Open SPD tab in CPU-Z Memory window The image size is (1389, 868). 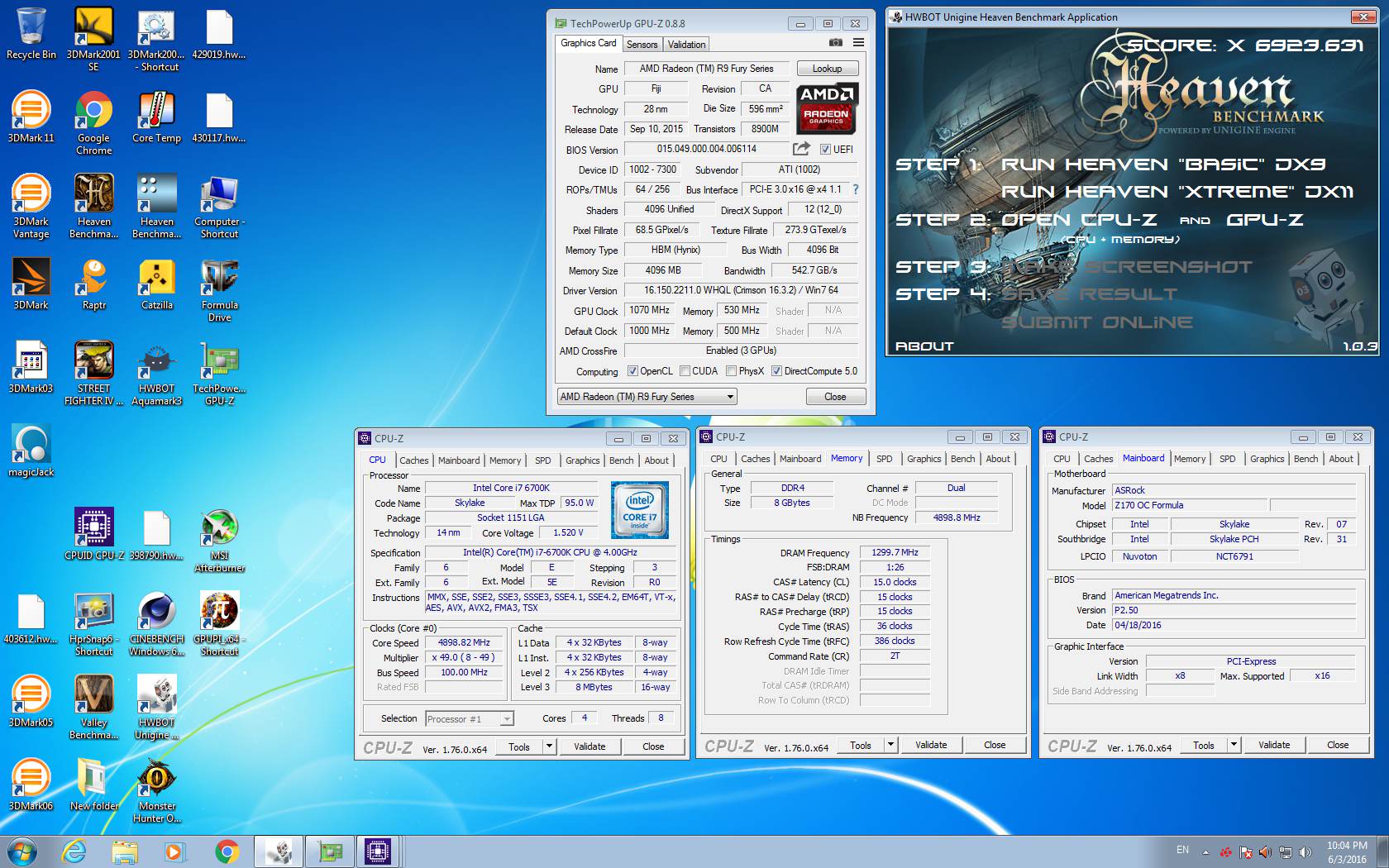[884, 459]
